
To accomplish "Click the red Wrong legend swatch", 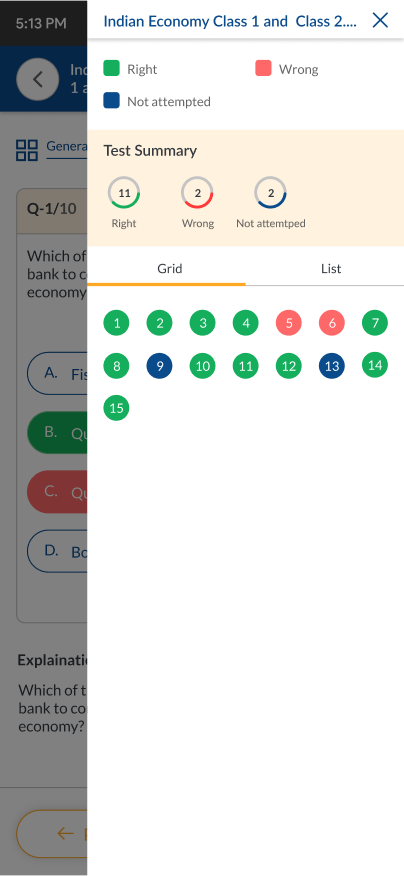I will click(x=263, y=68).
